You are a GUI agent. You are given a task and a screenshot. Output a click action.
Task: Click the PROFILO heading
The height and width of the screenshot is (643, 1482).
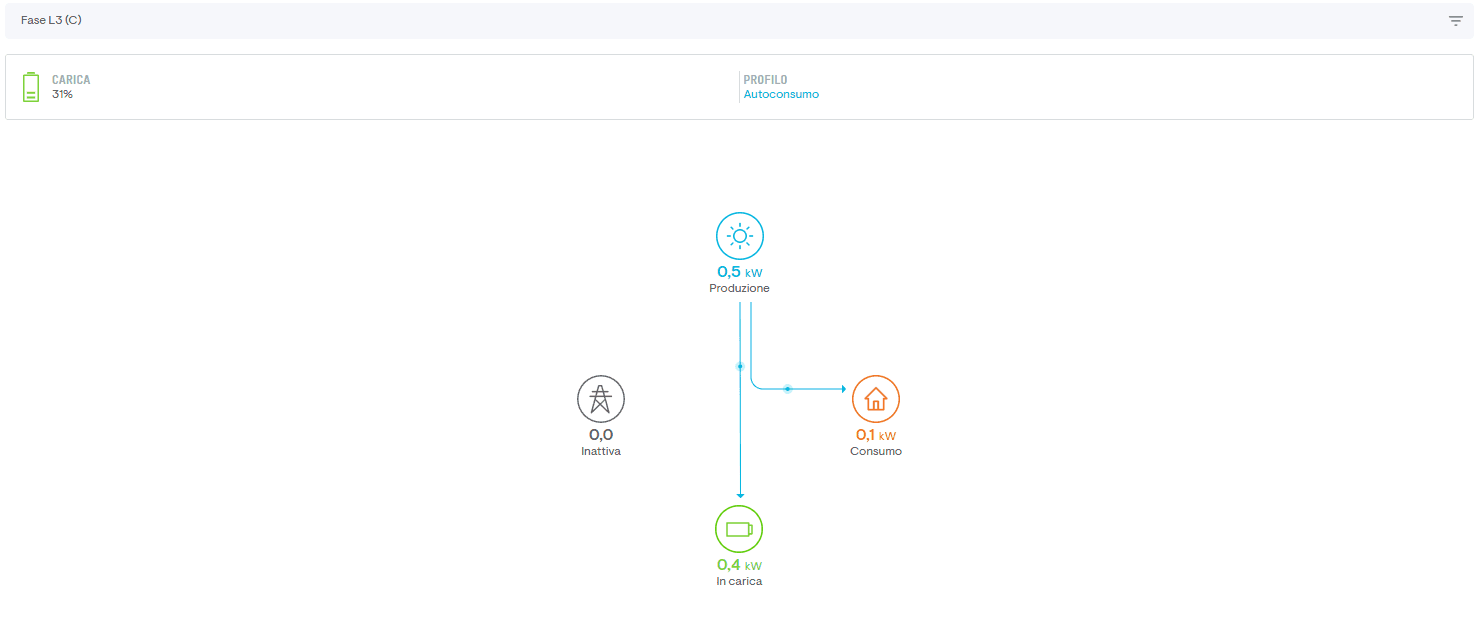(x=765, y=80)
